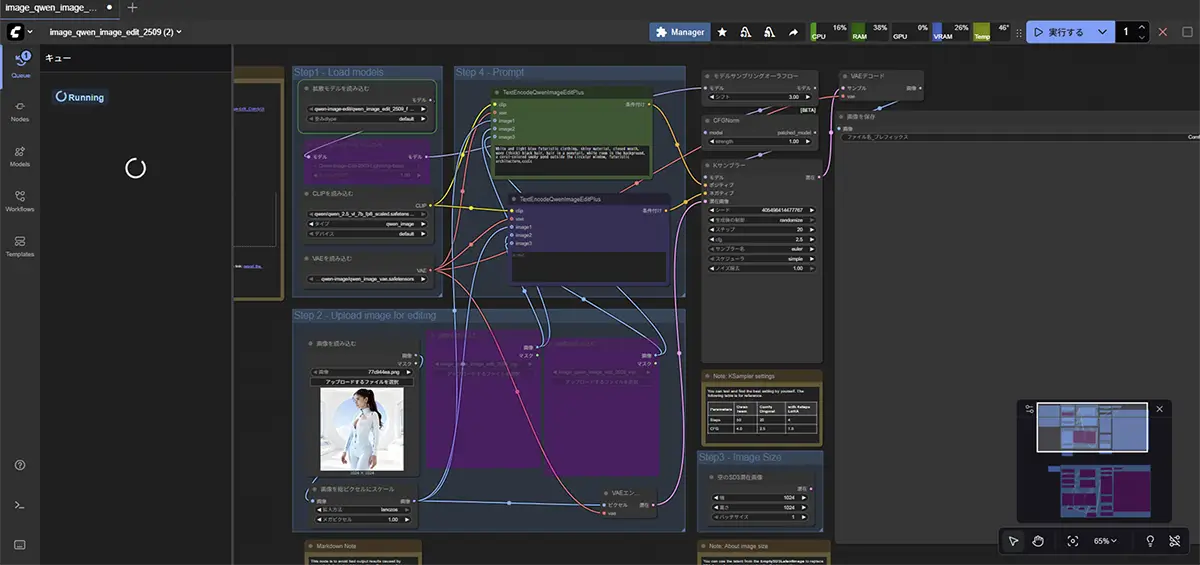The image size is (1200, 565).
Task: Open the Models sidebar panel
Action: coord(19,156)
